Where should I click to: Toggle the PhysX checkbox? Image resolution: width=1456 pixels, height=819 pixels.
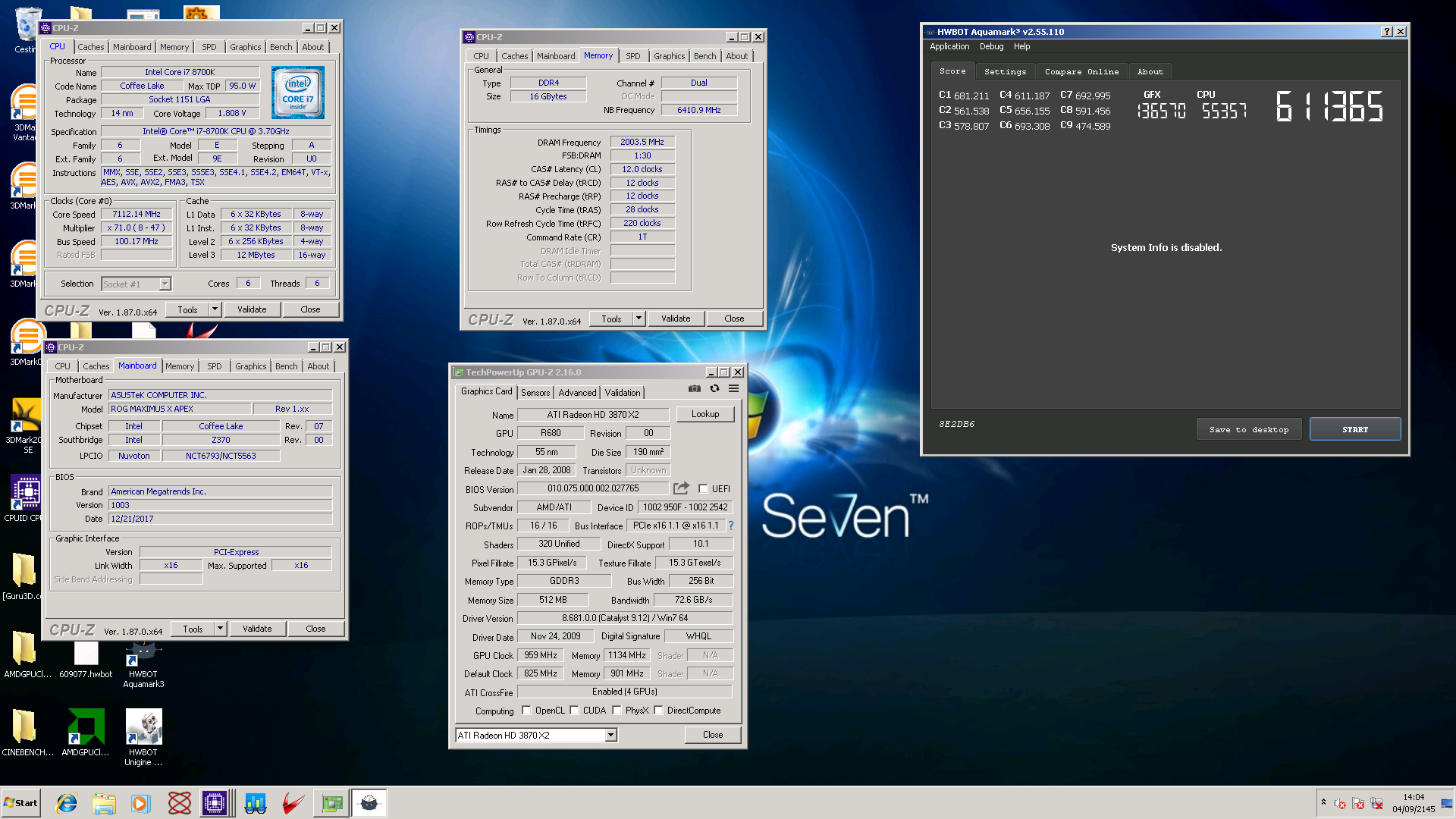pos(617,711)
